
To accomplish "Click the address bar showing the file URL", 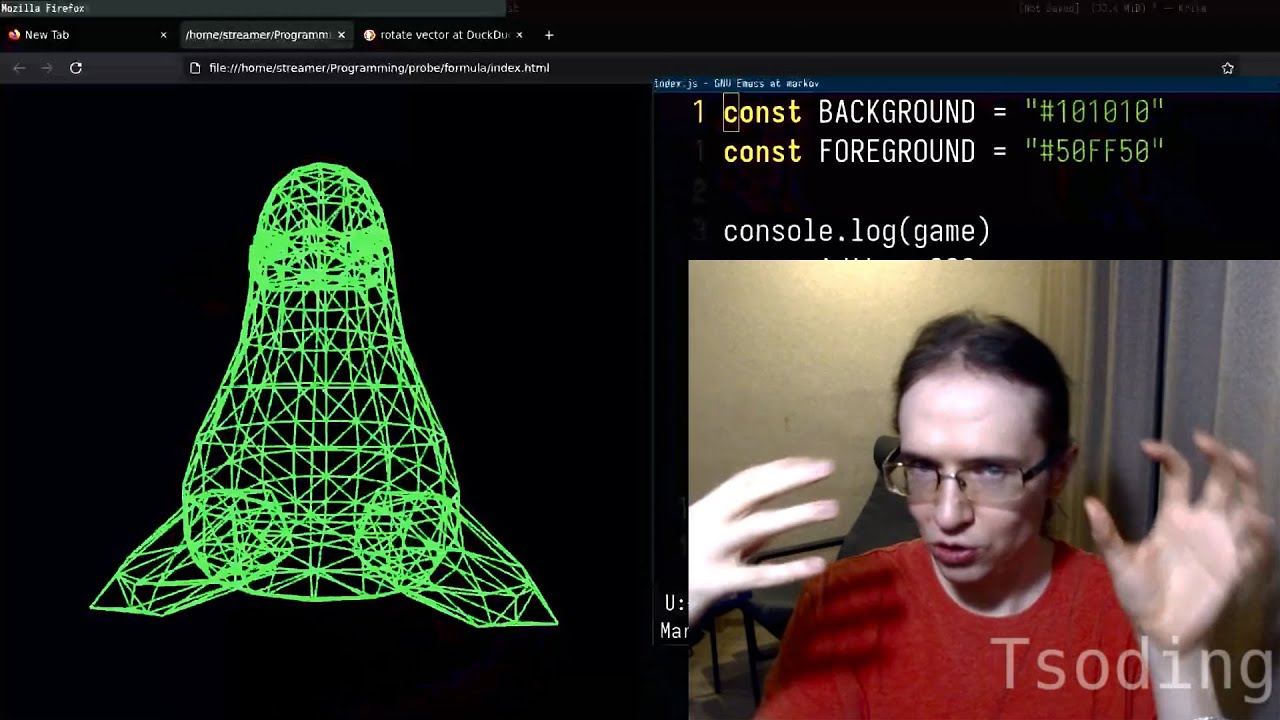I will (370, 67).
